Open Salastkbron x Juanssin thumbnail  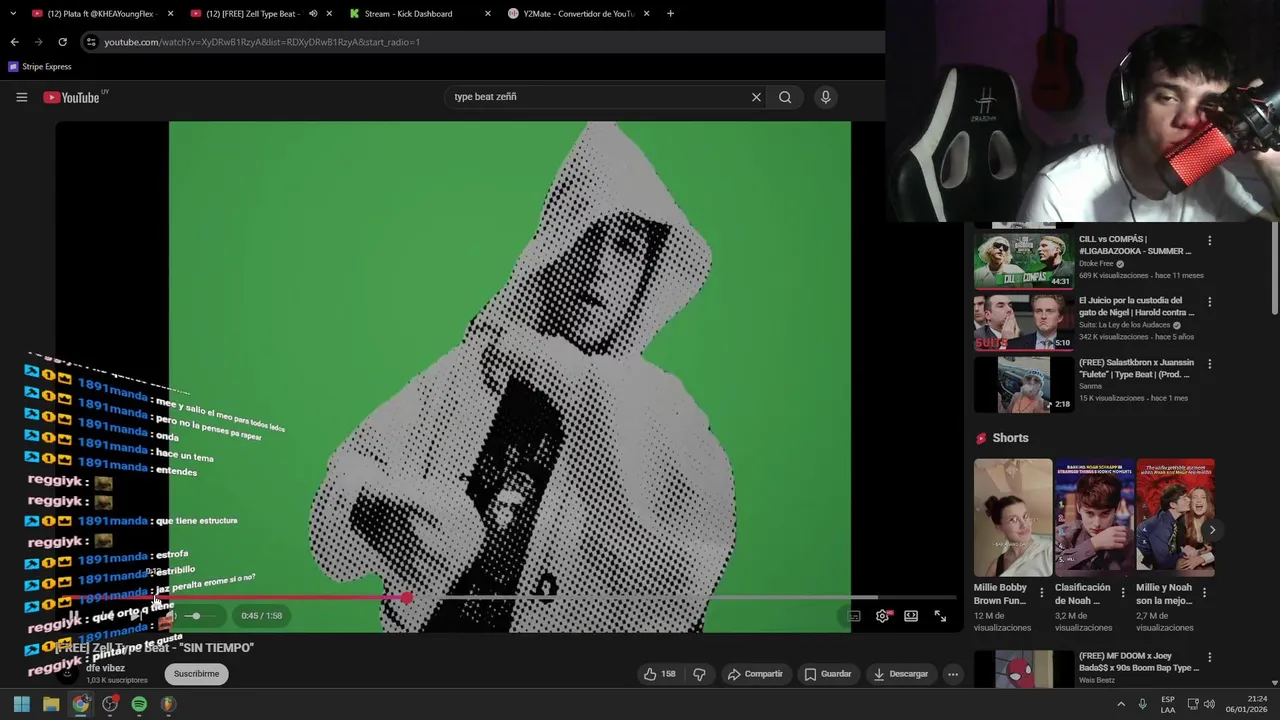(x=1024, y=384)
